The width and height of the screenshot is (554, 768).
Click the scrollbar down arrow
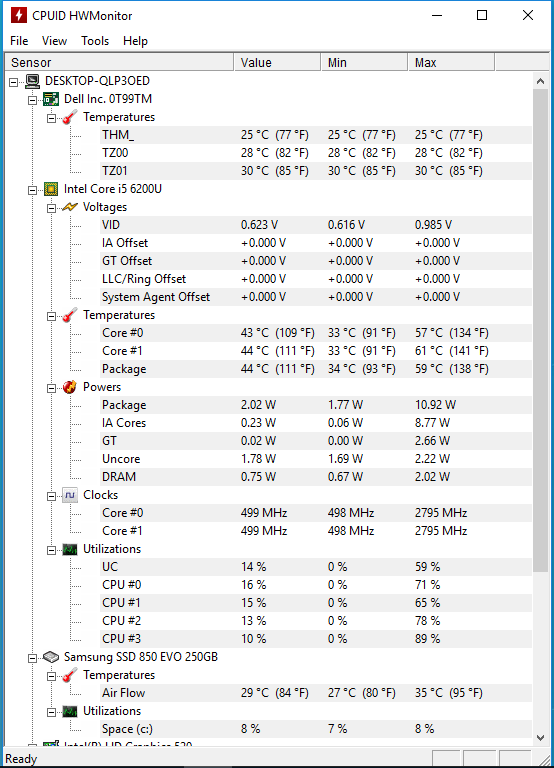(x=540, y=737)
